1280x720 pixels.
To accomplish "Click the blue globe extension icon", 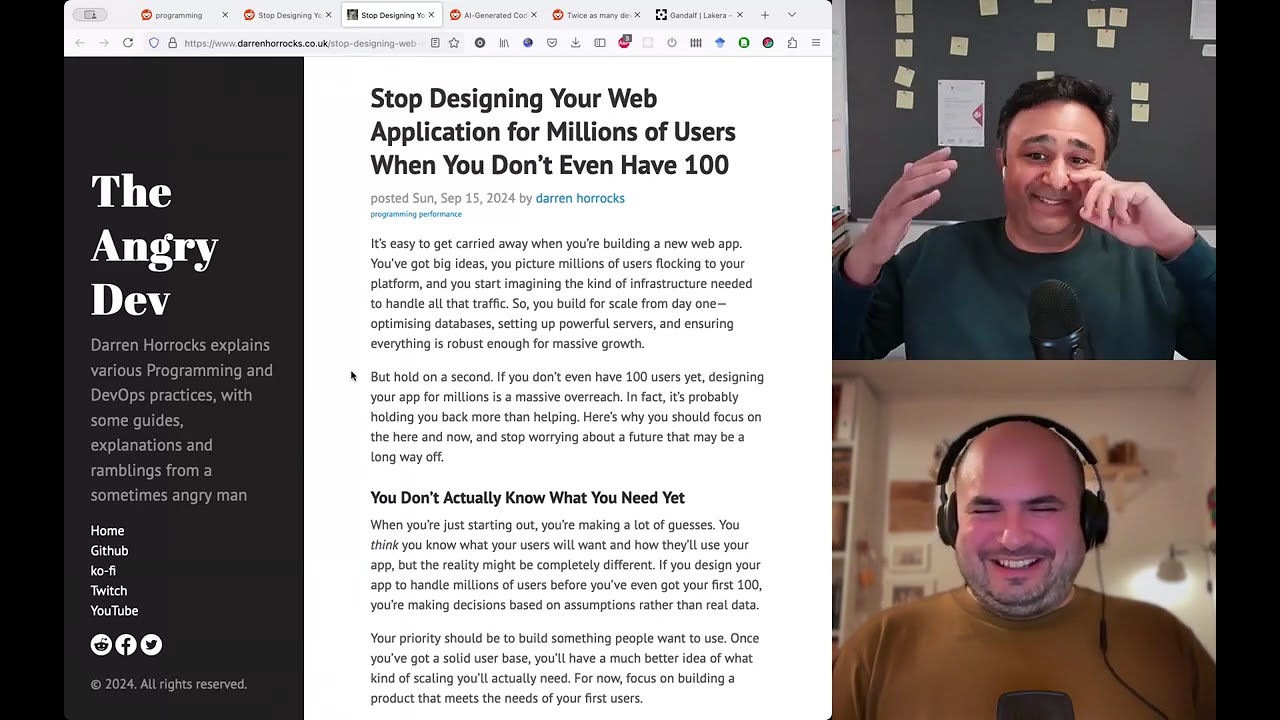I will tap(528, 43).
